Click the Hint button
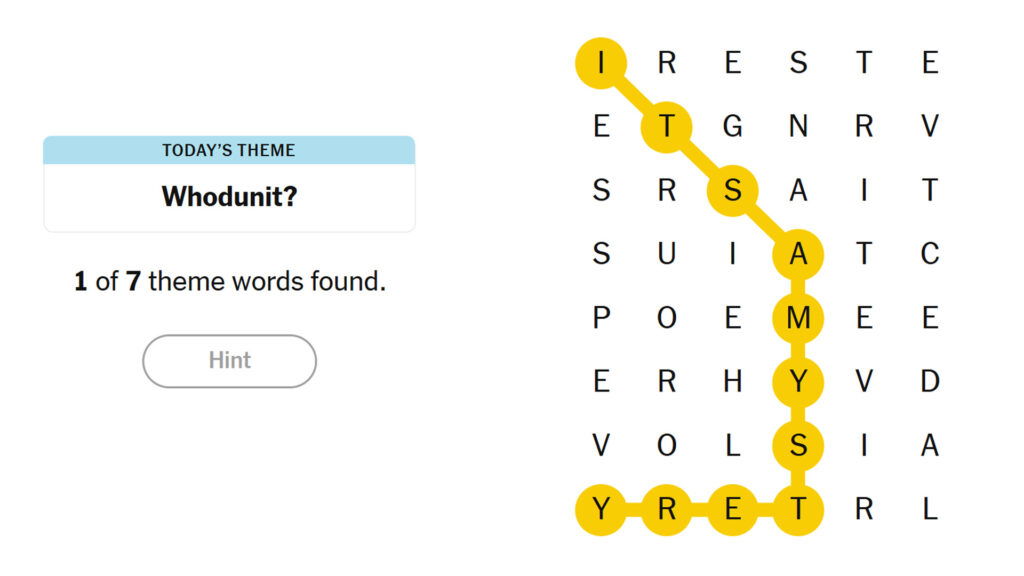The height and width of the screenshot is (576, 1024). tap(228, 361)
